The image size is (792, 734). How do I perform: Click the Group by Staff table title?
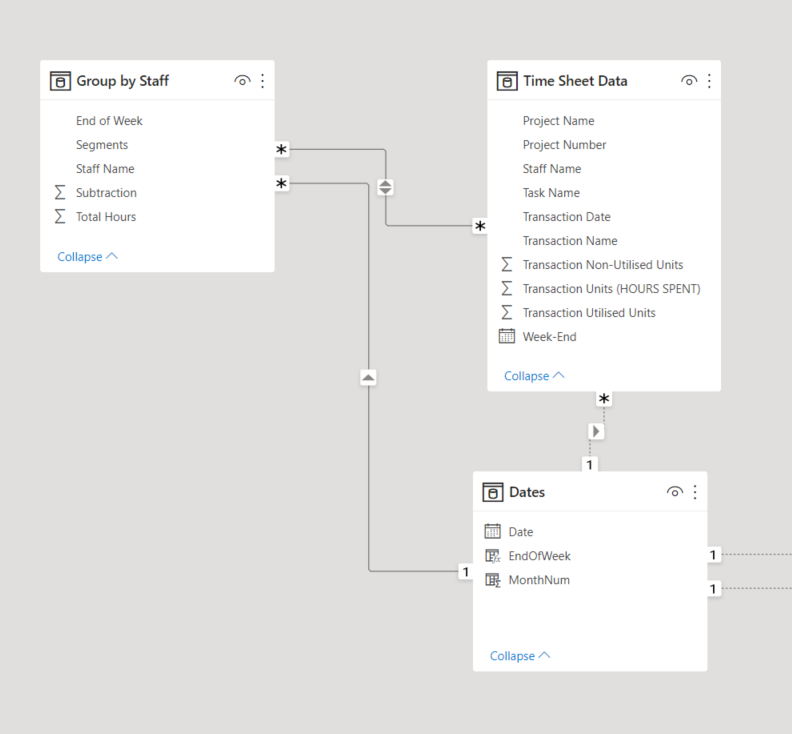123,81
